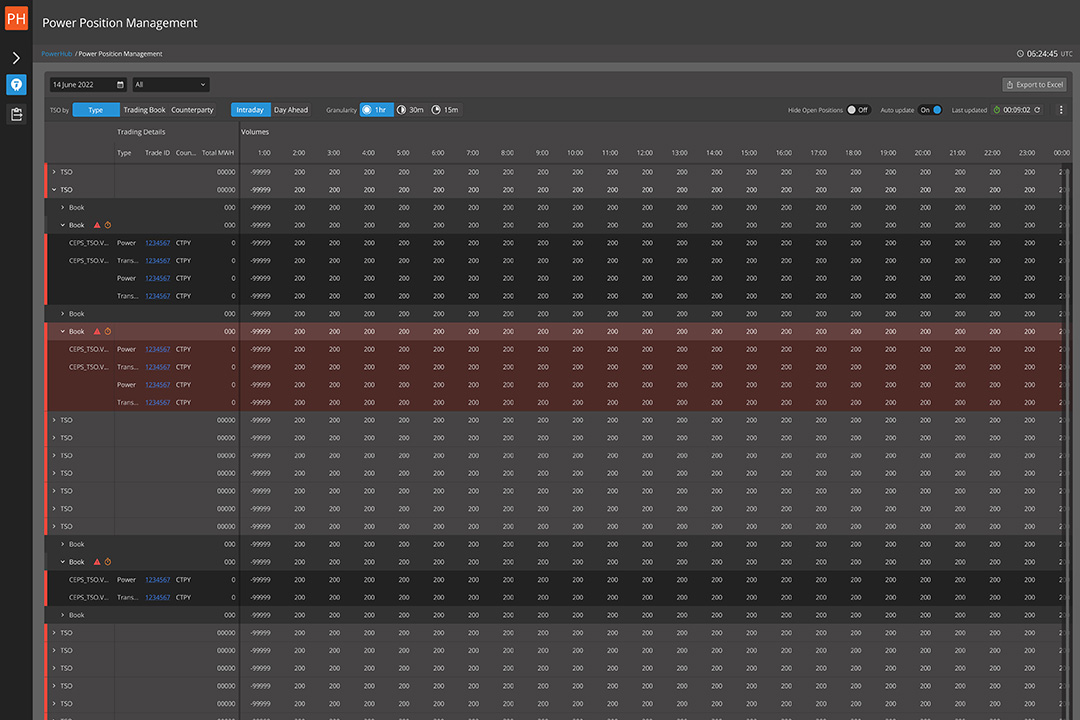Expand the left sidebar with the arrow
Image resolution: width=1080 pixels, height=720 pixels.
[x=16, y=58]
